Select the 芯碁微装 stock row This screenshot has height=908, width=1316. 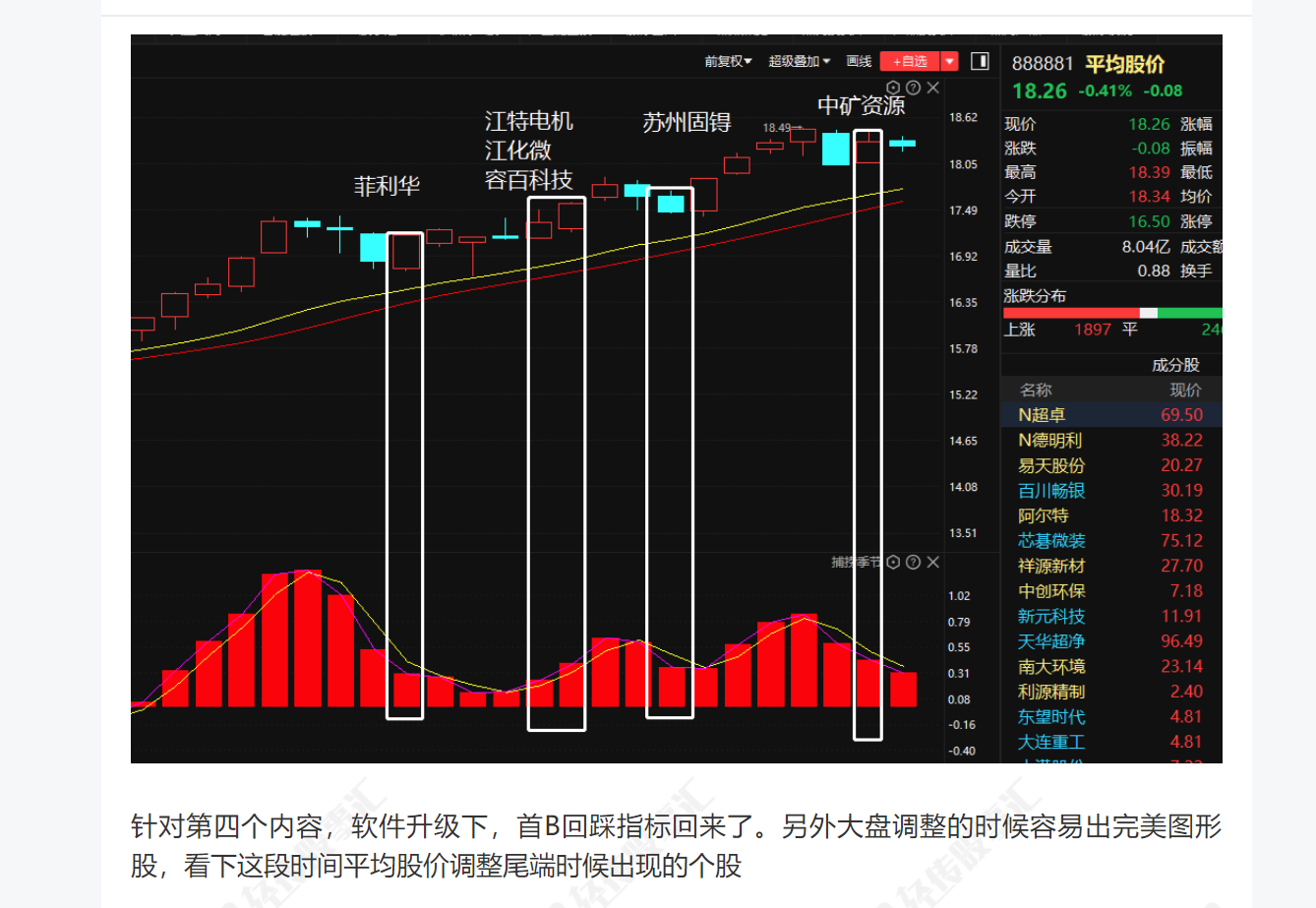pyautogui.click(x=1111, y=540)
